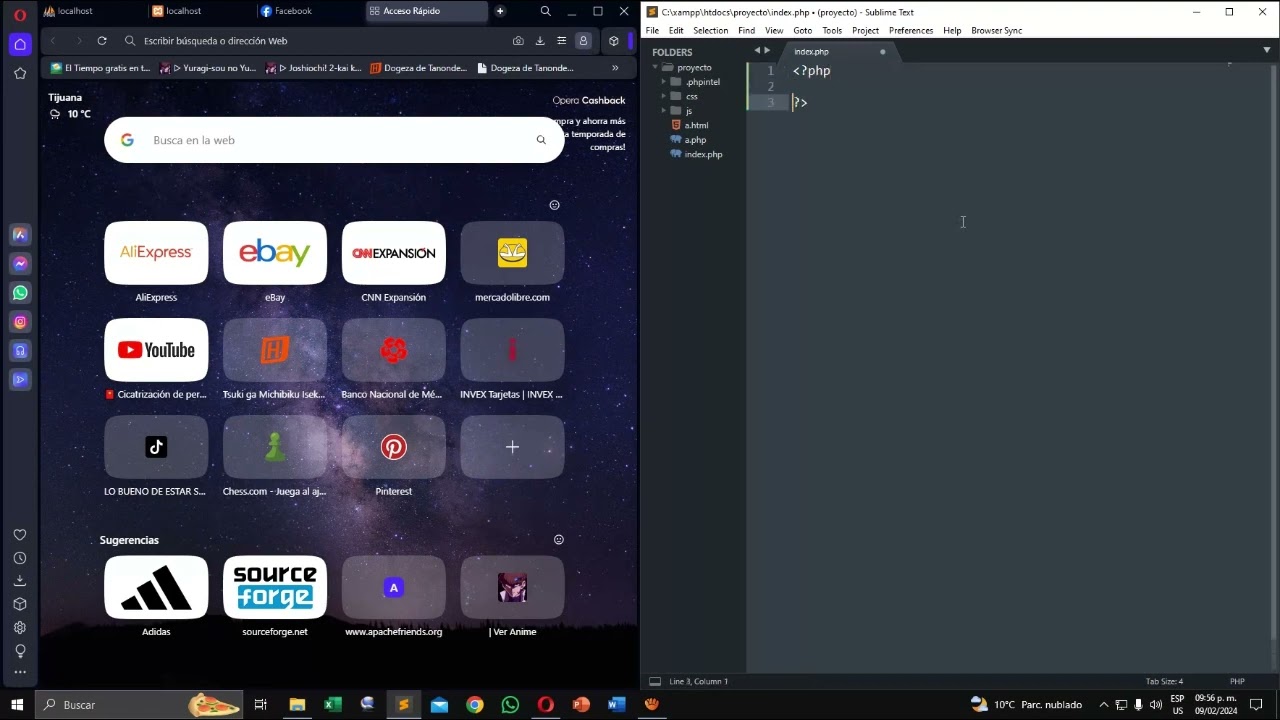Open Google Chrome from the taskbar
This screenshot has width=1280, height=720.
(475, 705)
